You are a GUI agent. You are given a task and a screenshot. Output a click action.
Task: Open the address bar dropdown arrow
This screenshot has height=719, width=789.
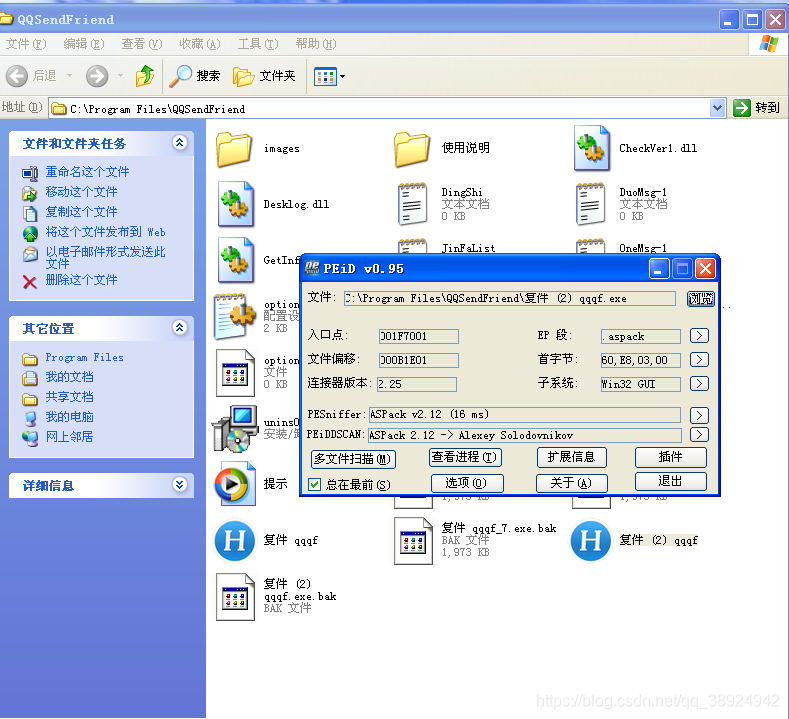[x=718, y=108]
